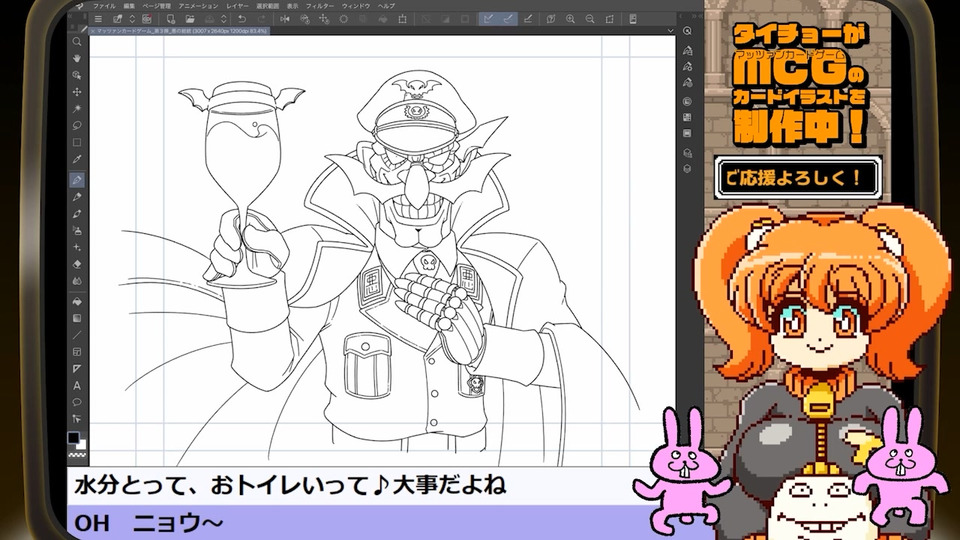Open the Quick Access icon in right dock
The width and height of the screenshot is (960, 540).
[x=687, y=31]
